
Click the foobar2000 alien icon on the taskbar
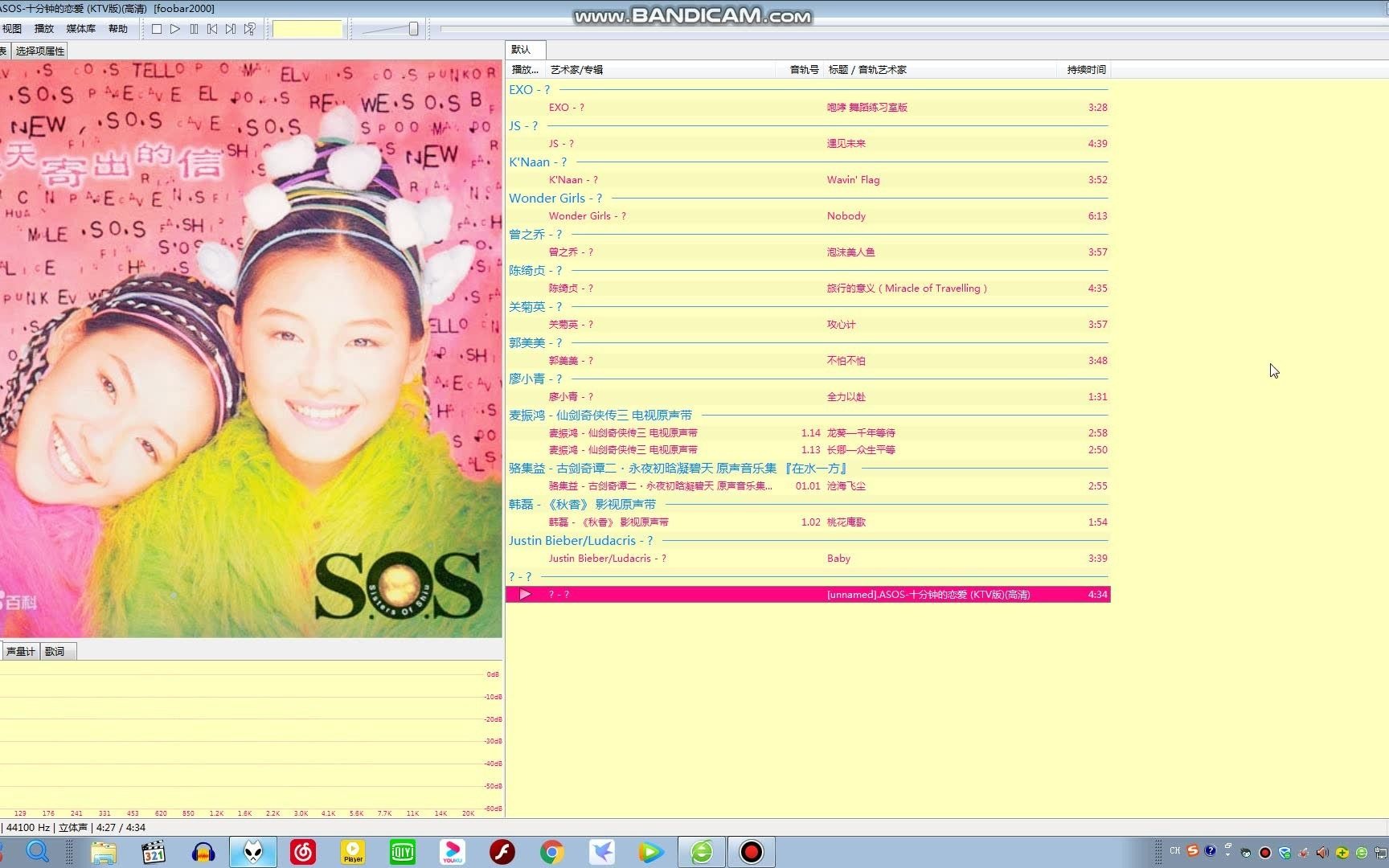pos(253,852)
